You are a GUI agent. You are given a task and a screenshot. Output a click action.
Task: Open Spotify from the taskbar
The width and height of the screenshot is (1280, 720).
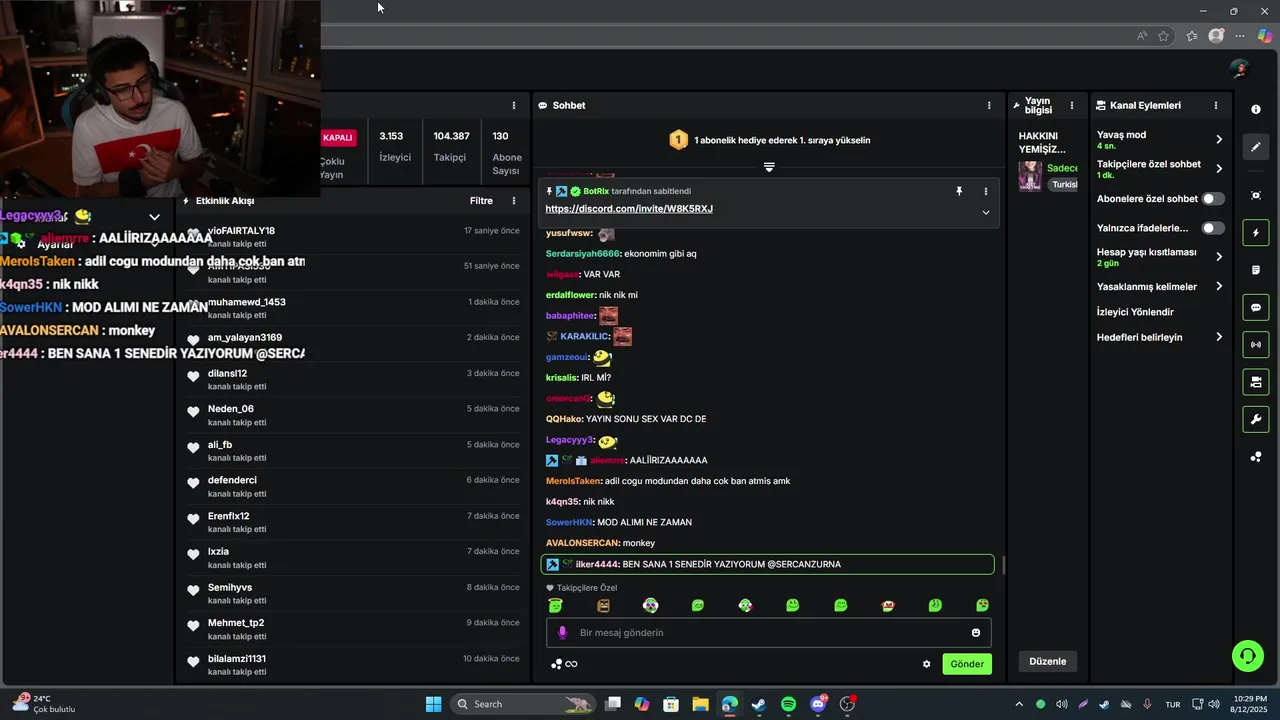pos(788,704)
